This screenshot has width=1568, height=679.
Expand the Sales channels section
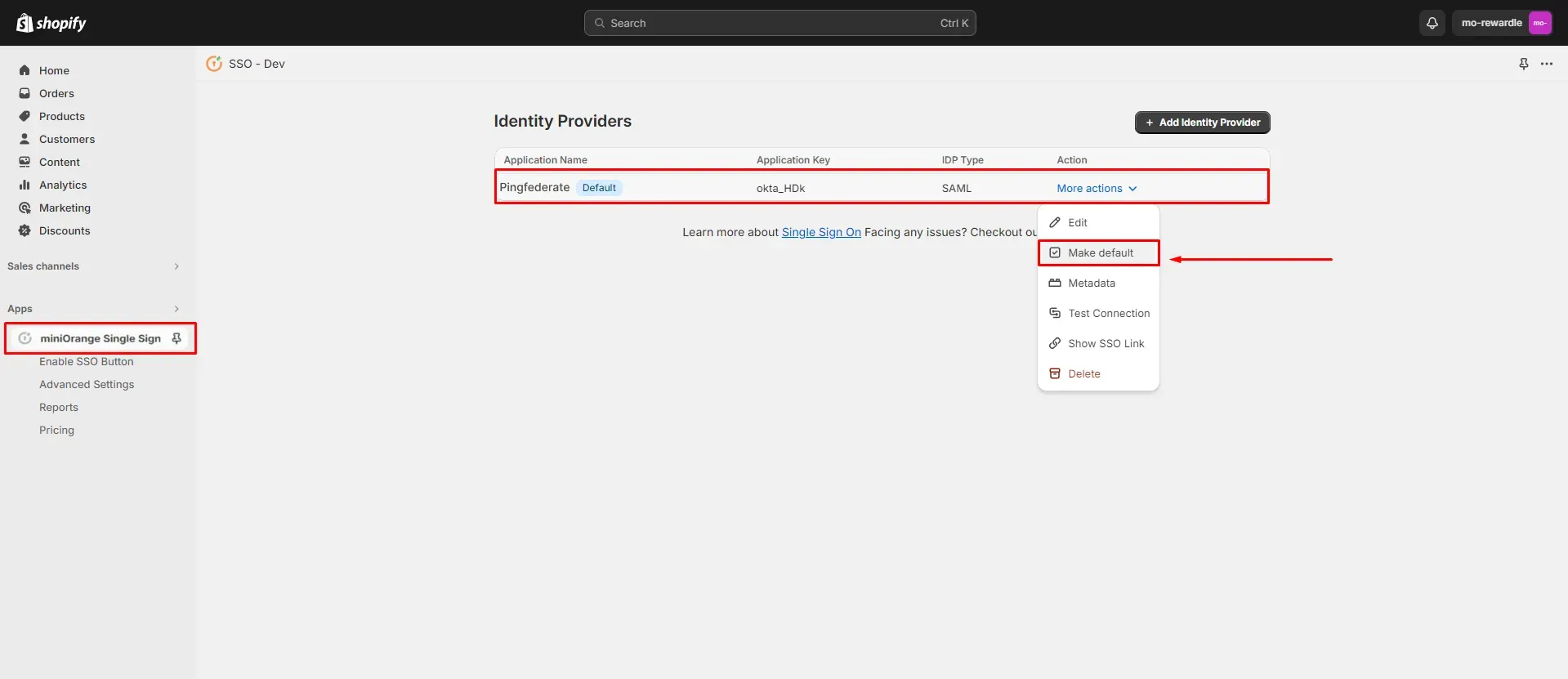coord(176,266)
